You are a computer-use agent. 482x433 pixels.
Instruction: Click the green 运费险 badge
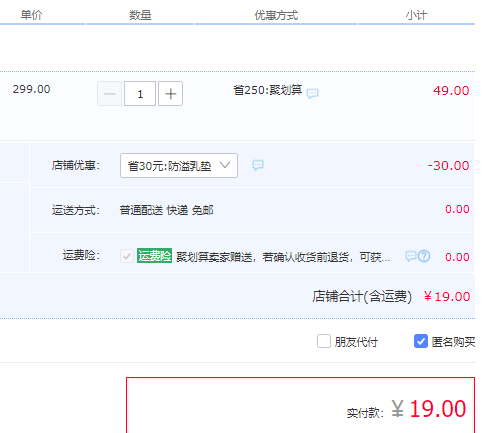[x=154, y=256]
